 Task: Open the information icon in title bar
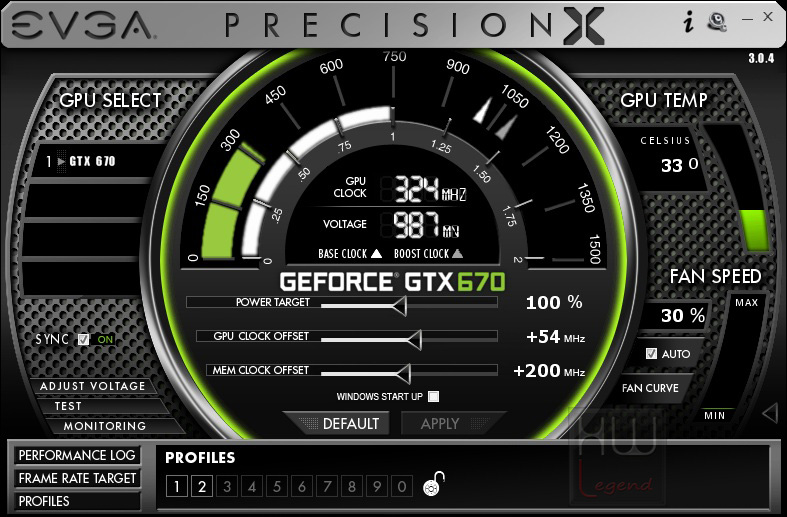pos(689,22)
